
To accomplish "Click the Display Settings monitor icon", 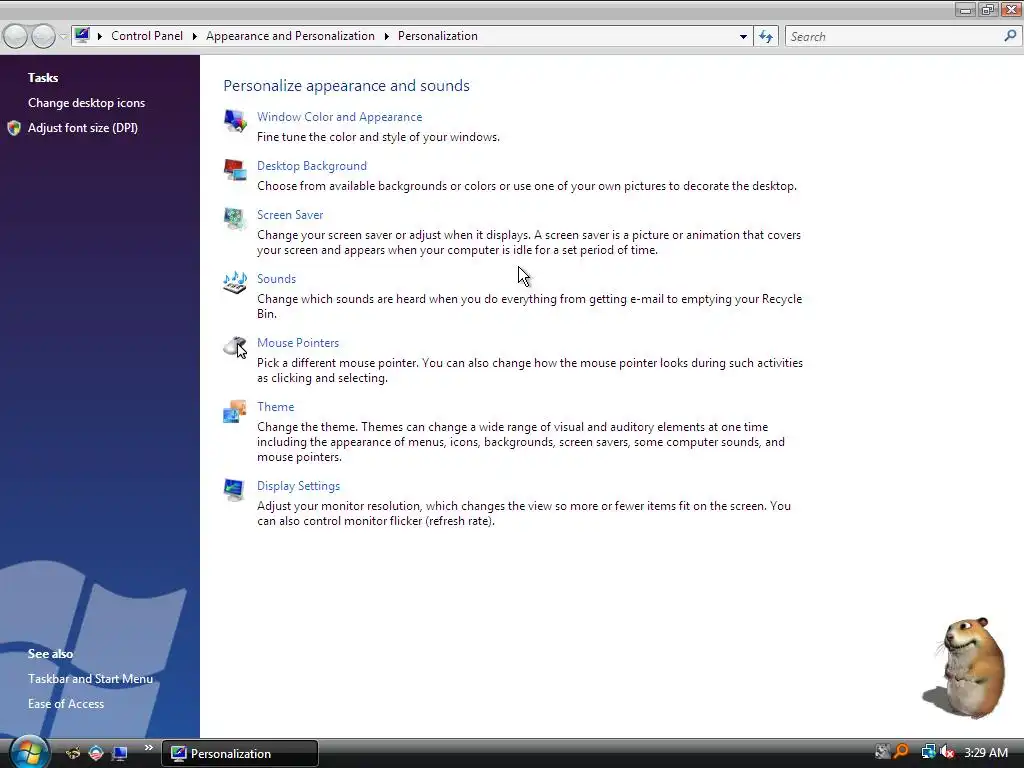I will [234, 490].
